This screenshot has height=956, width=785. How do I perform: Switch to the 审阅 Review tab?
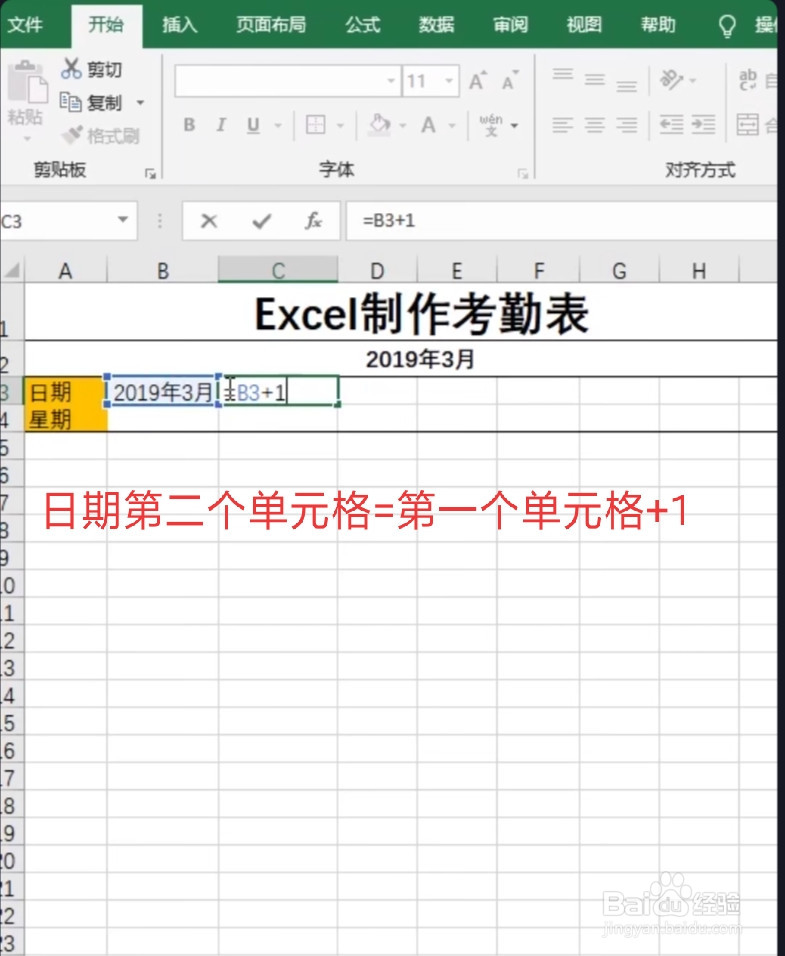(510, 25)
